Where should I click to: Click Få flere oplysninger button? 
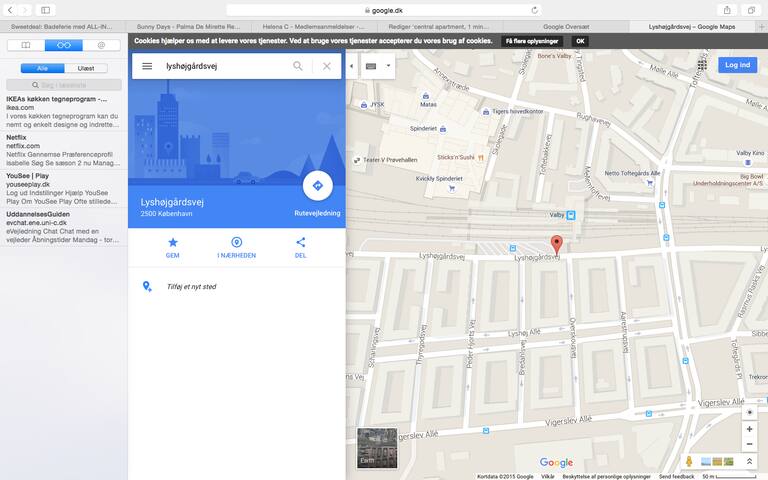click(x=532, y=41)
